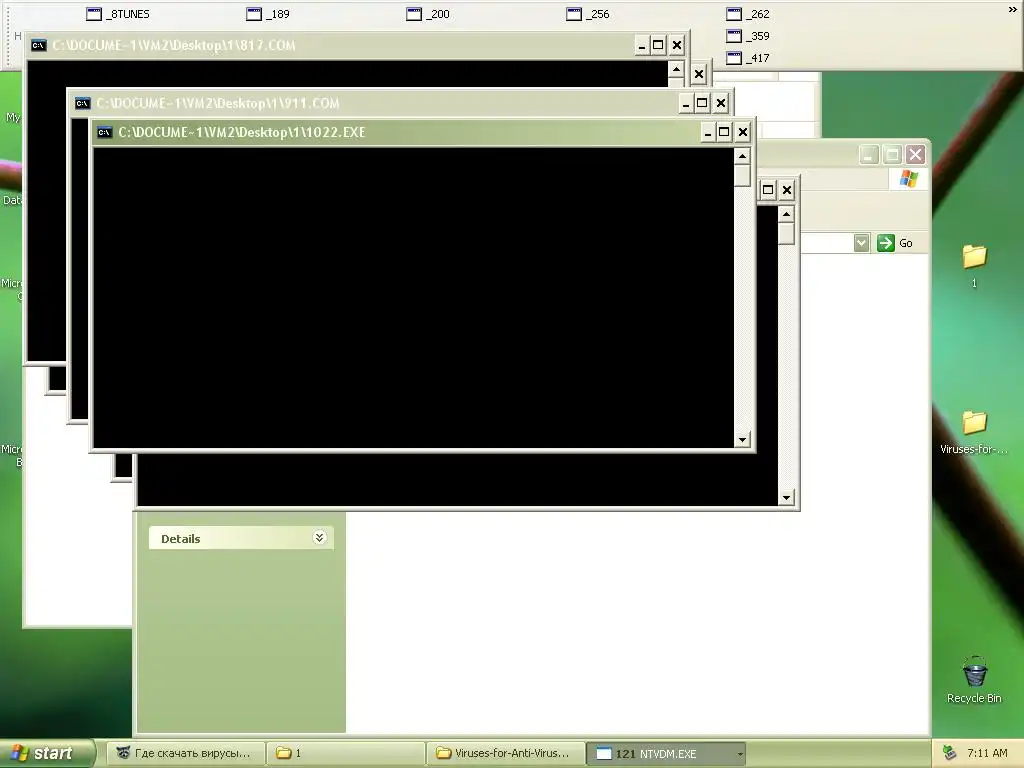Click scroll-up arrow in 817.COM window
This screenshot has height=768, width=1024.
coord(676,69)
